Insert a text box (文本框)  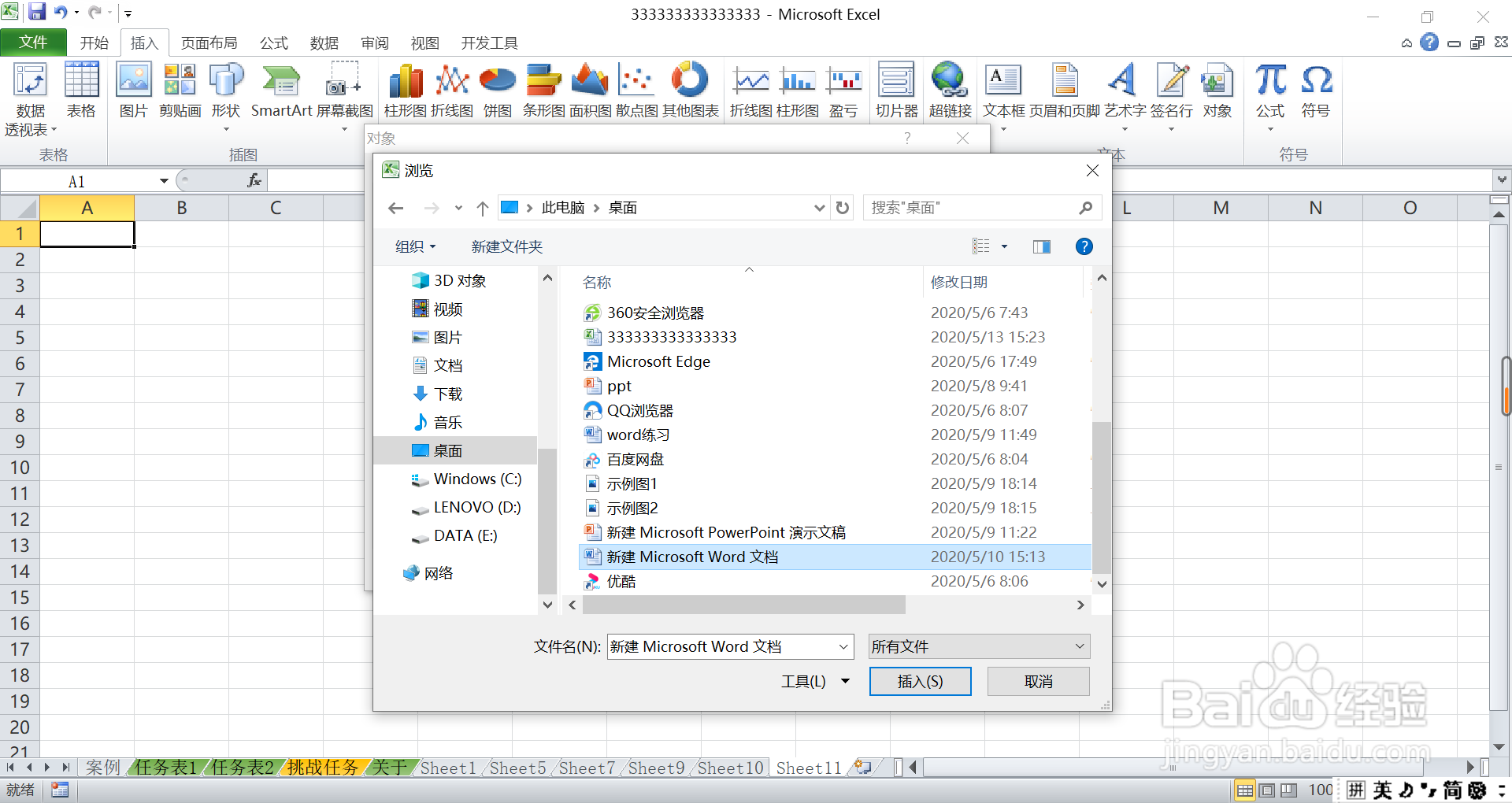[x=1003, y=96]
